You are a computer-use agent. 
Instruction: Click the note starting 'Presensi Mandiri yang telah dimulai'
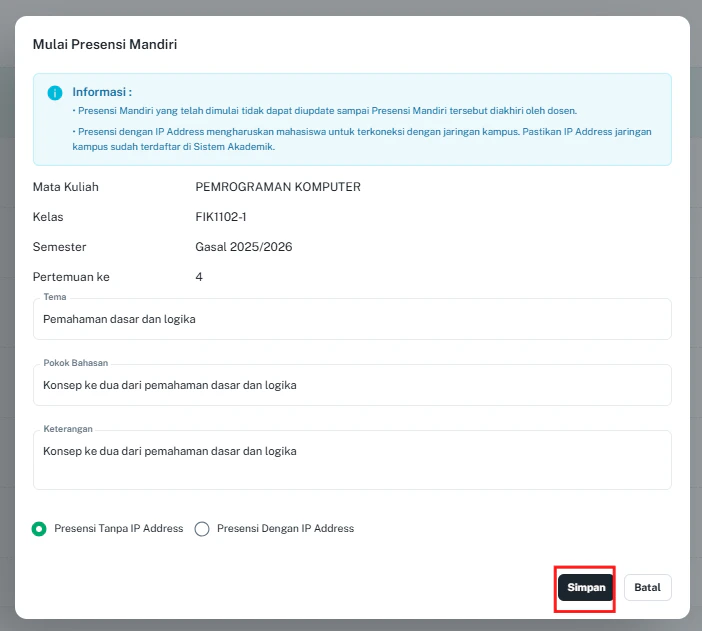point(325,111)
